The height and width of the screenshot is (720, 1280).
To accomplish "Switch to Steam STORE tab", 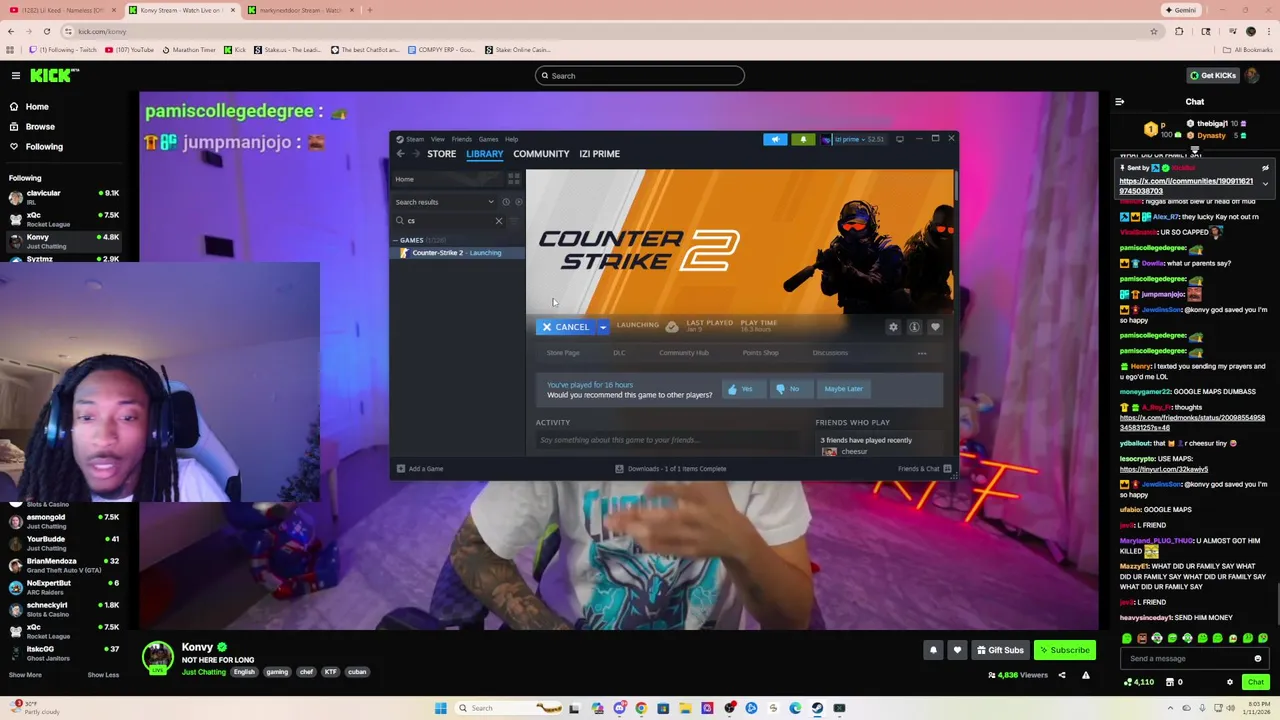I will [441, 154].
